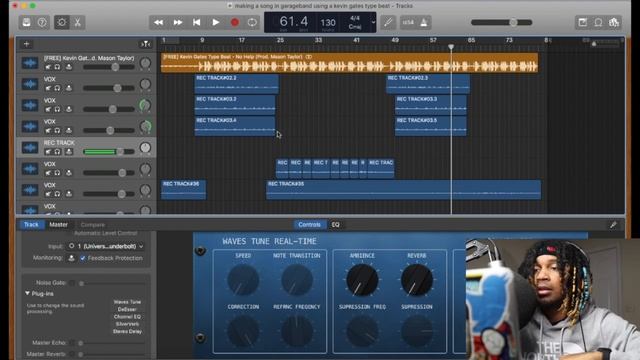Click the Rewind button

(x=158, y=22)
